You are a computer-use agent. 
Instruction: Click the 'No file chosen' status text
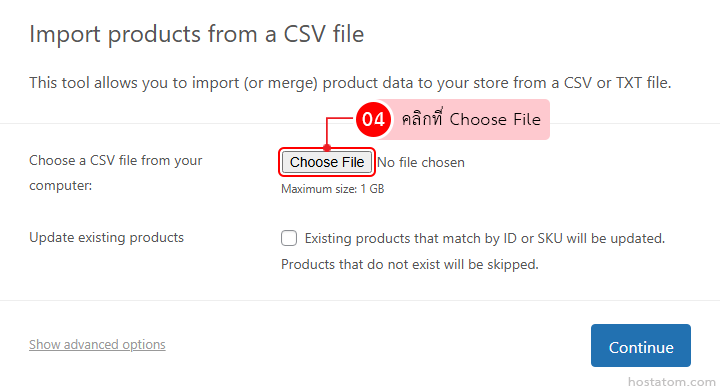(x=421, y=163)
